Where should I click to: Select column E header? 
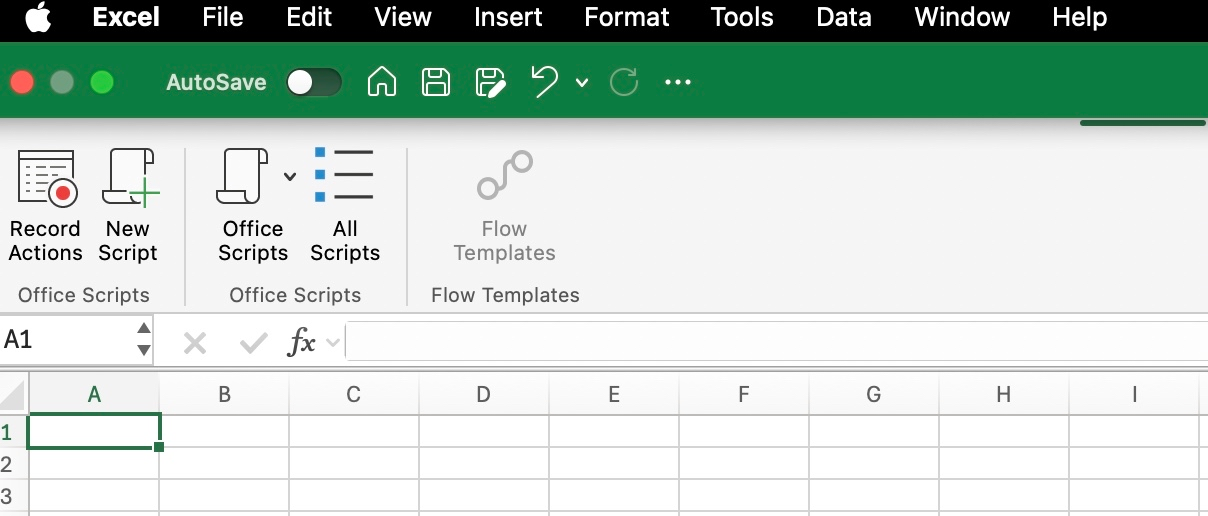click(x=614, y=394)
